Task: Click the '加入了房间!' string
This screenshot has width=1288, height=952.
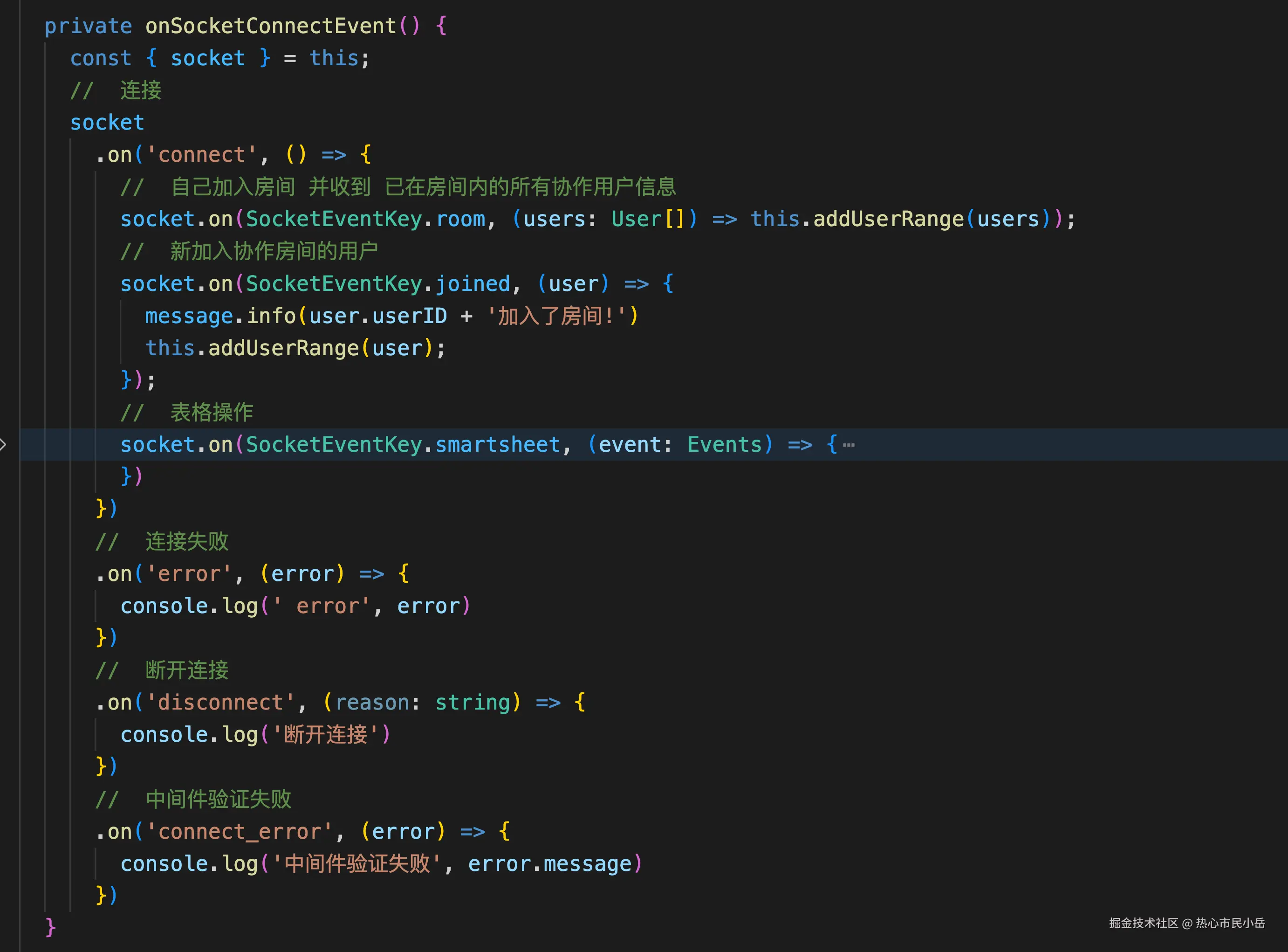Action: click(556, 317)
